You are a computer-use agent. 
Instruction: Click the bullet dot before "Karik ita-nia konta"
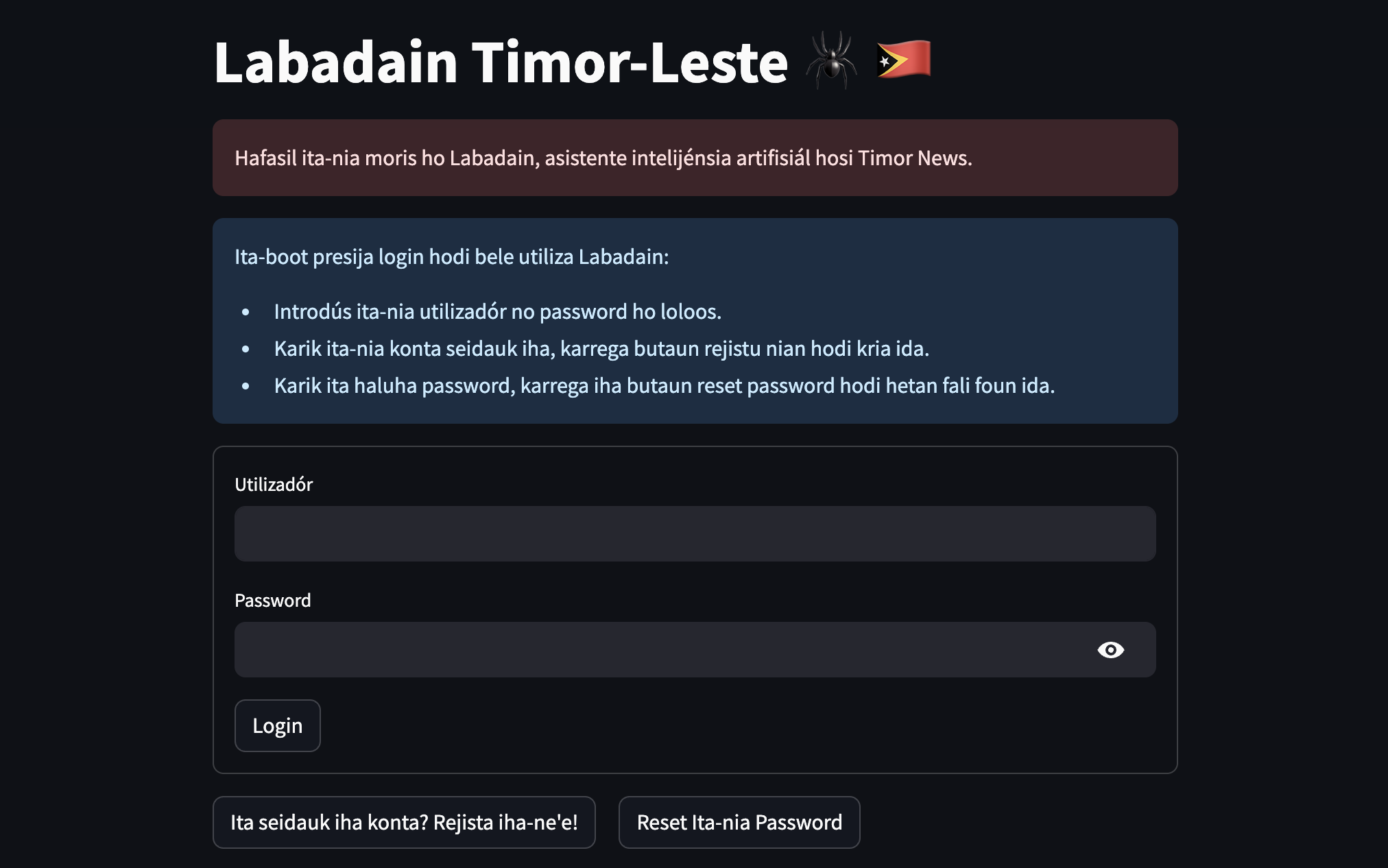246,350
